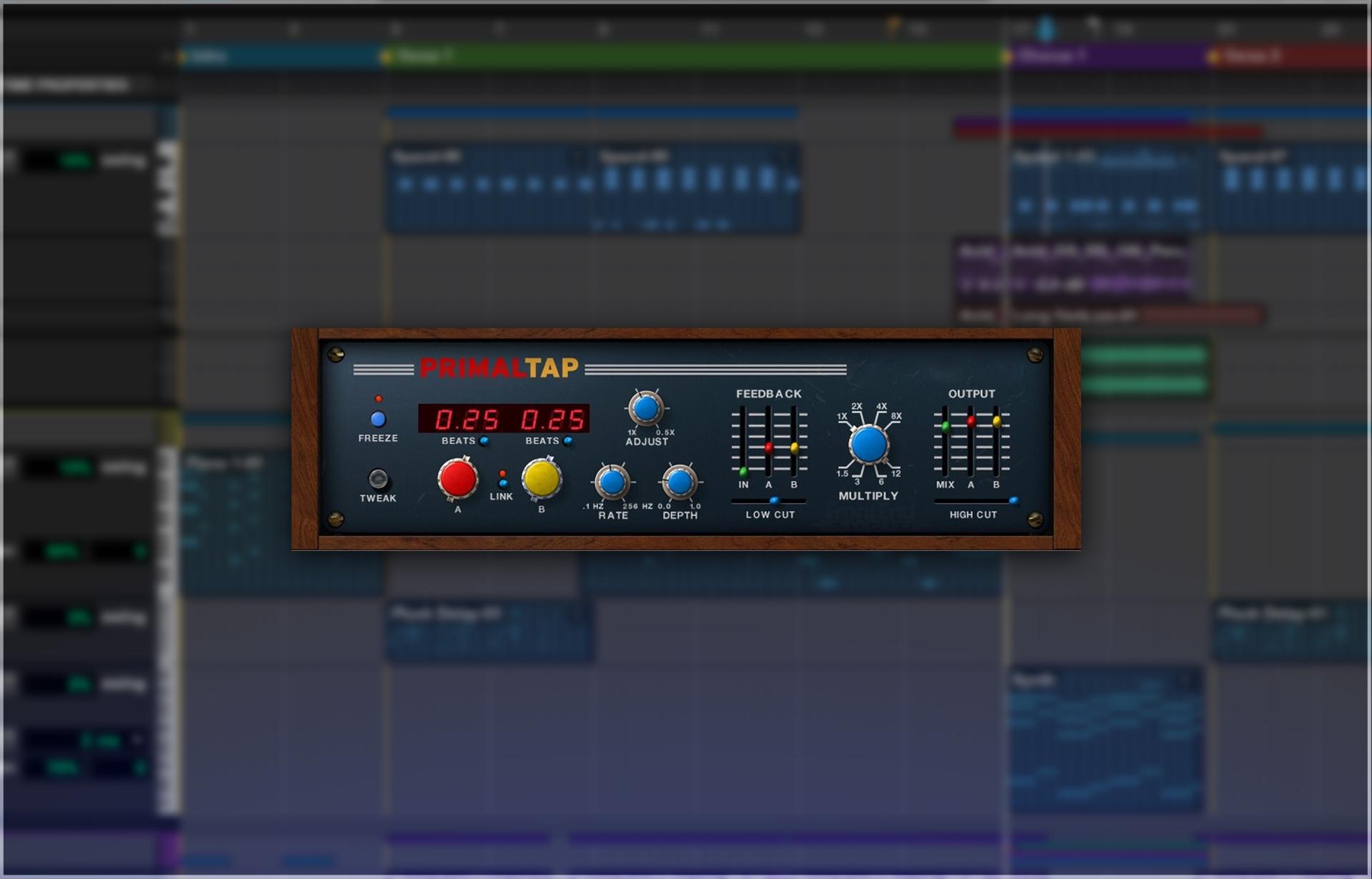Select 2X on the Multiply dial
Screen dimensions: 1372x879
857,406
